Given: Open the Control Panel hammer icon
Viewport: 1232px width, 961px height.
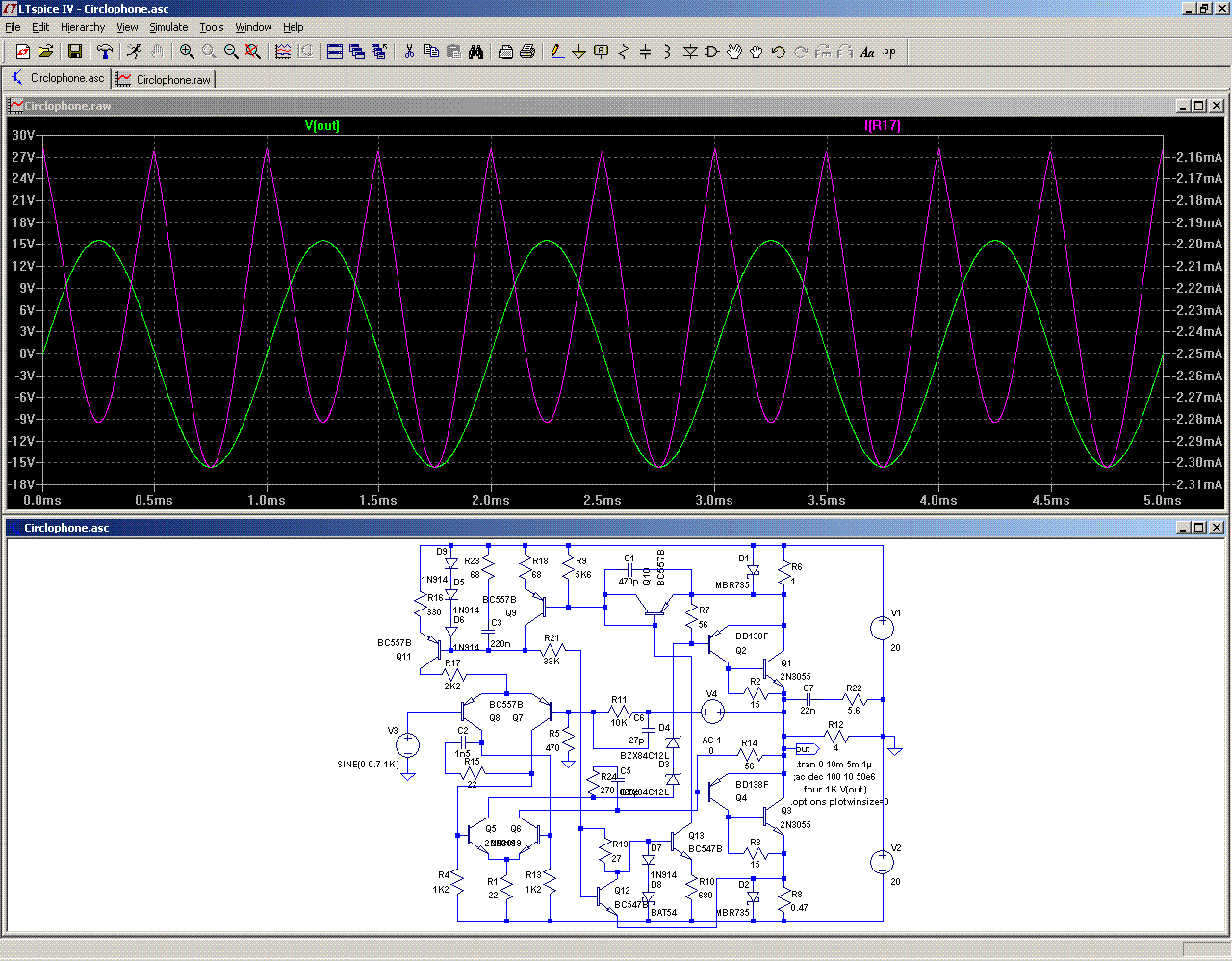Looking at the screenshot, I should coord(105,52).
